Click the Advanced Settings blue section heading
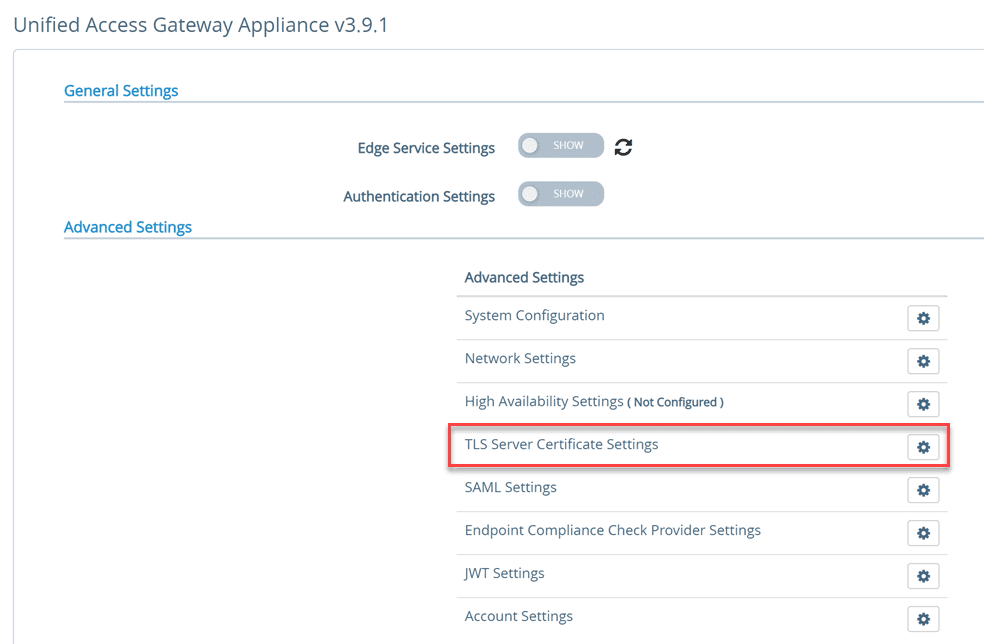The width and height of the screenshot is (984, 644). 128,227
